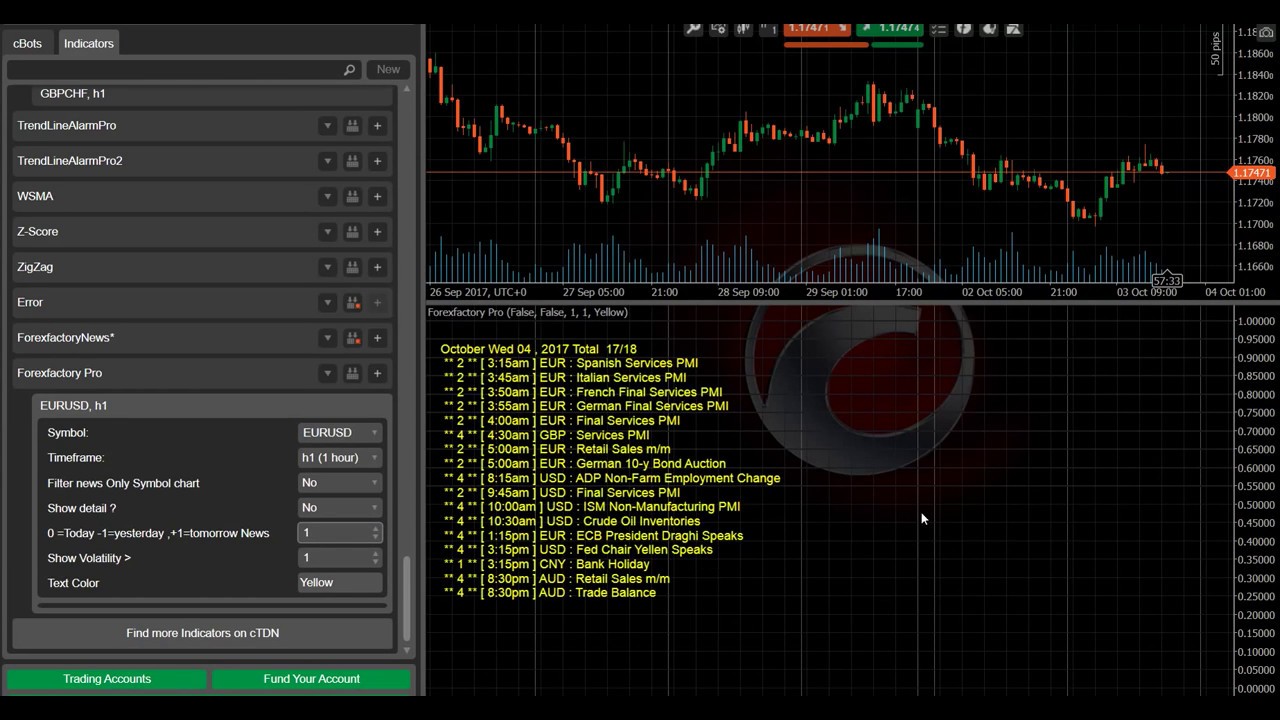Click build icon for Z-Score indicator
This screenshot has height=720, width=1280.
[x=352, y=232]
